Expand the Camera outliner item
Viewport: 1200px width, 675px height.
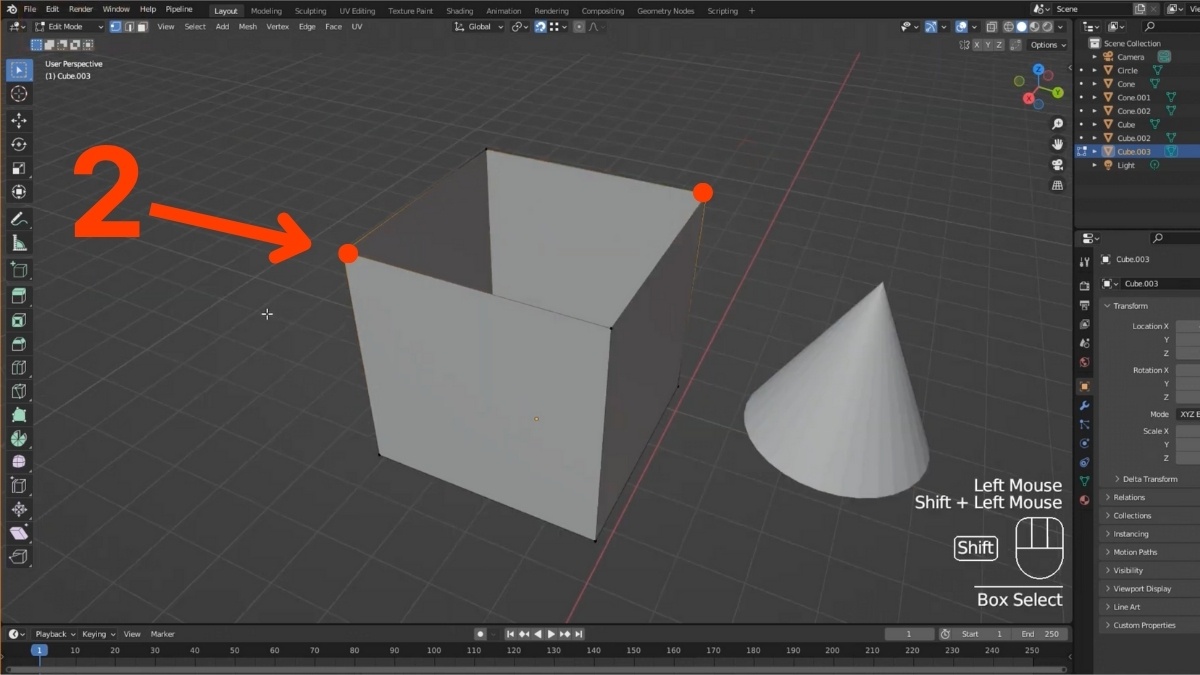pos(1095,57)
